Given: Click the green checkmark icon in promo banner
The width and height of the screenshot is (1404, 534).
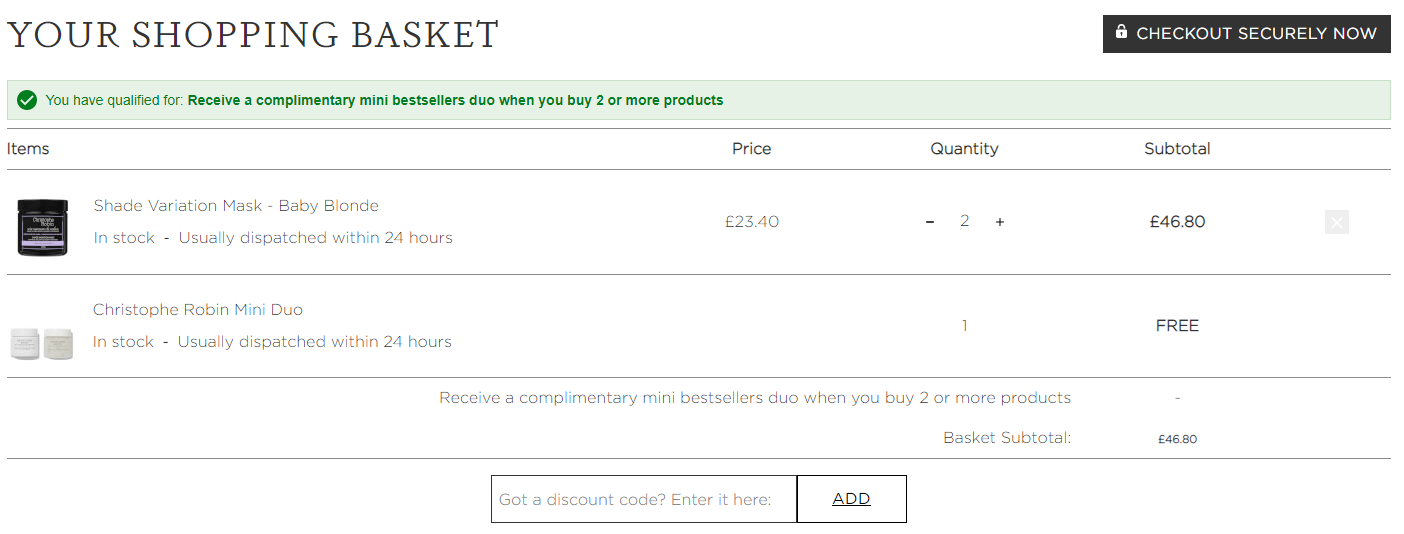Looking at the screenshot, I should click(27, 100).
